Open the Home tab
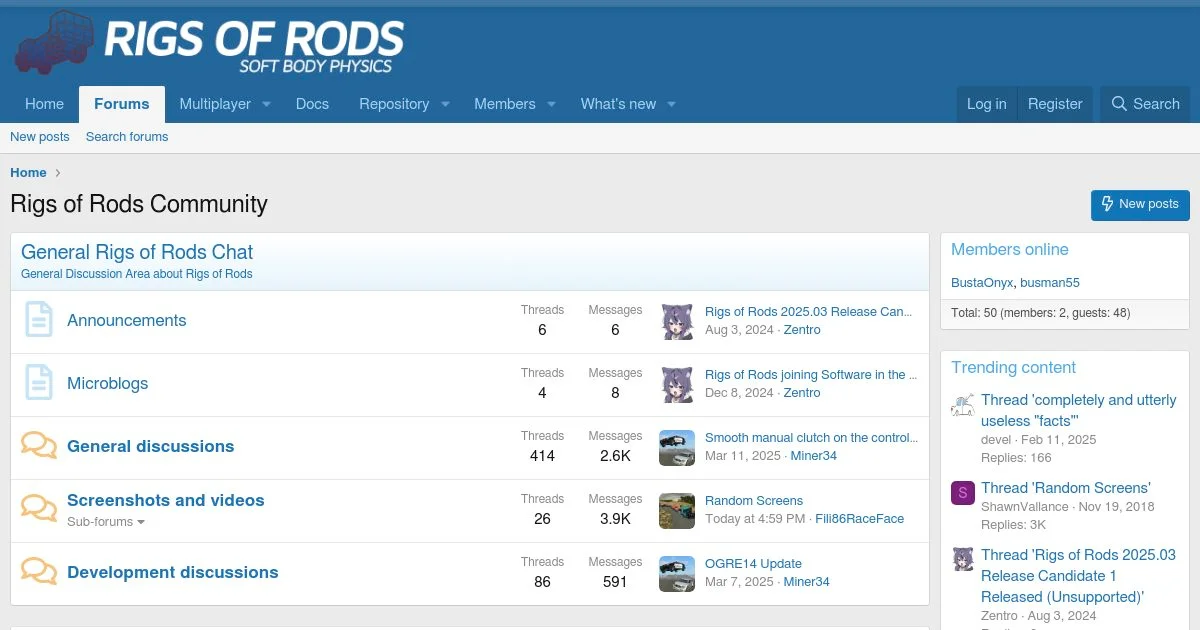The image size is (1200, 630). coord(44,104)
